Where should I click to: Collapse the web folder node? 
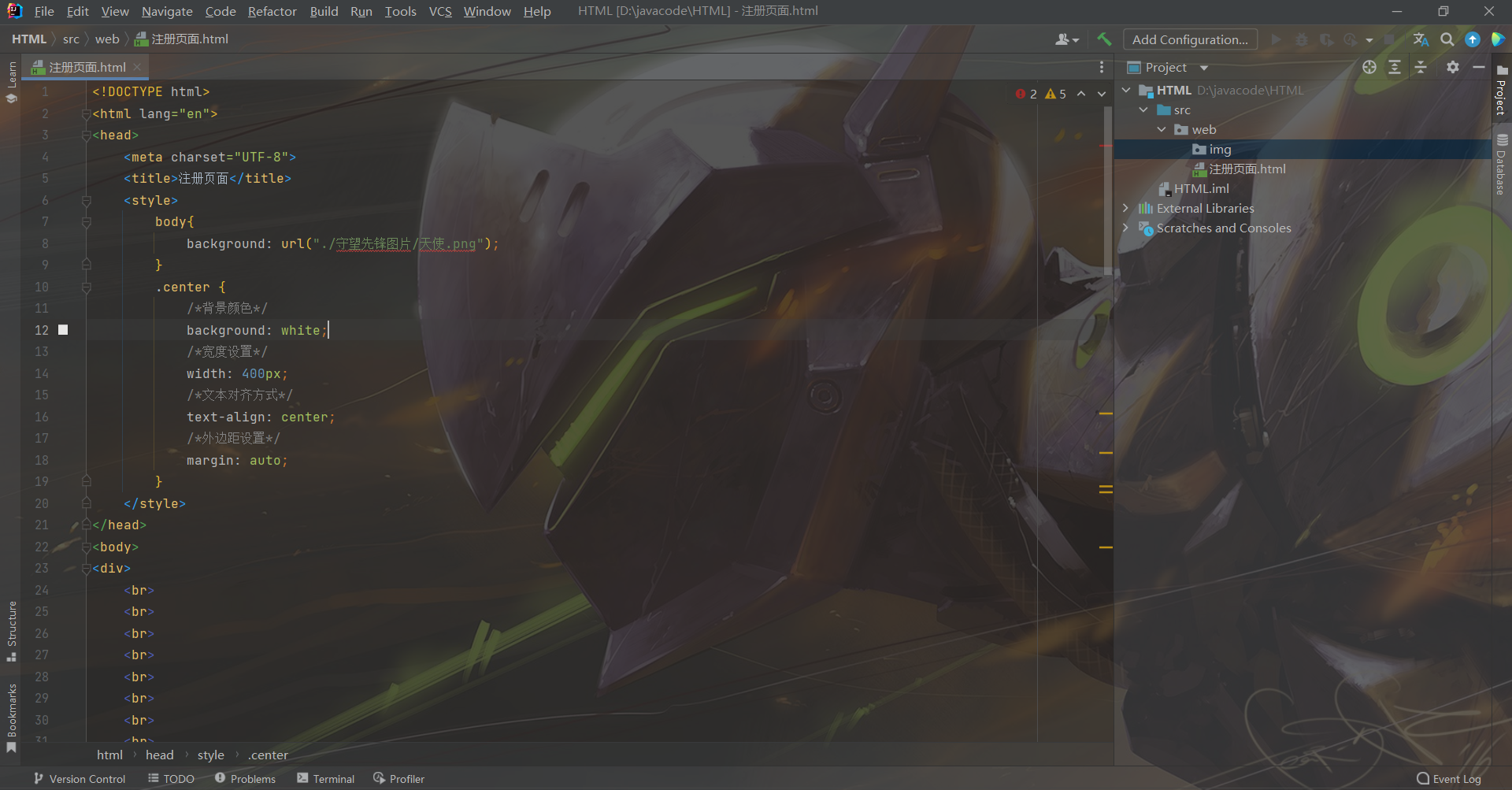click(x=1162, y=130)
